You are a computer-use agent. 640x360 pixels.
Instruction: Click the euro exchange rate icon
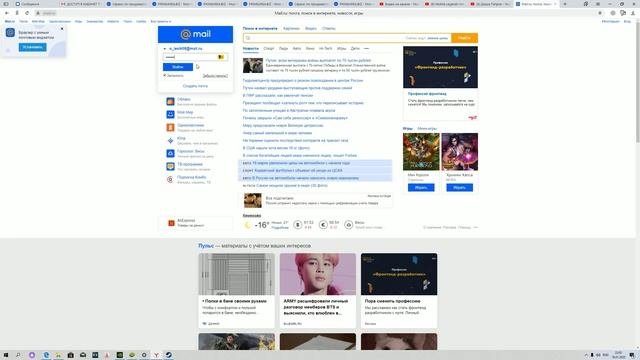tap(323, 224)
